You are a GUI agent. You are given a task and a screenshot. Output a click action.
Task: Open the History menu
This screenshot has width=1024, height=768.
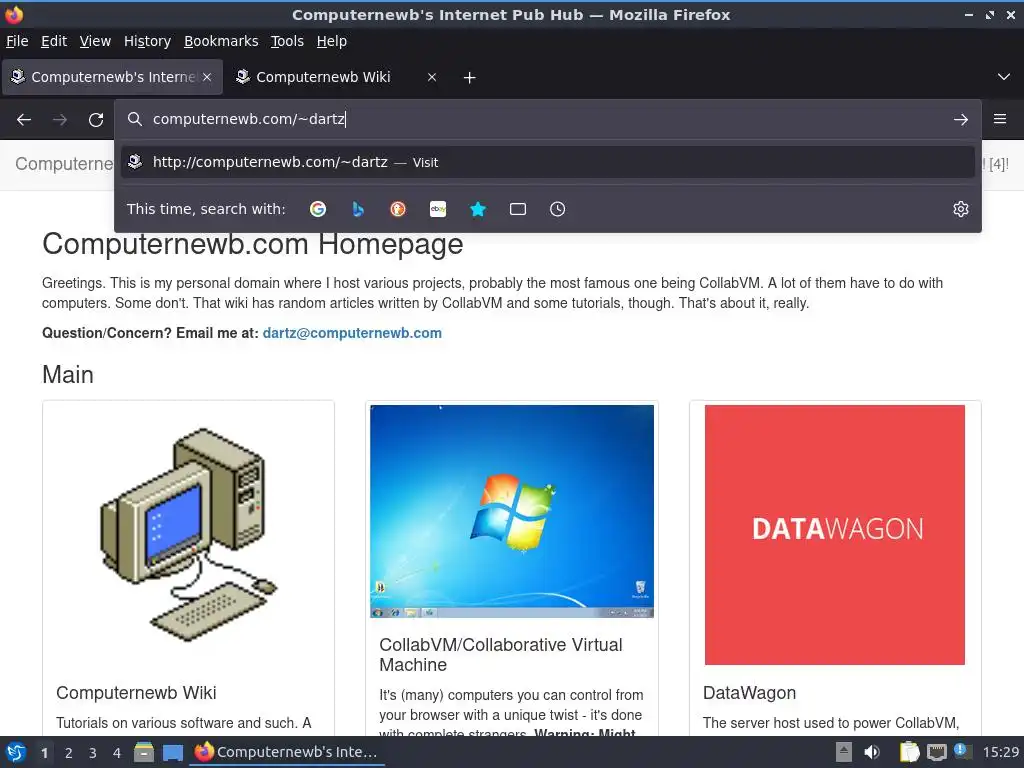[148, 41]
